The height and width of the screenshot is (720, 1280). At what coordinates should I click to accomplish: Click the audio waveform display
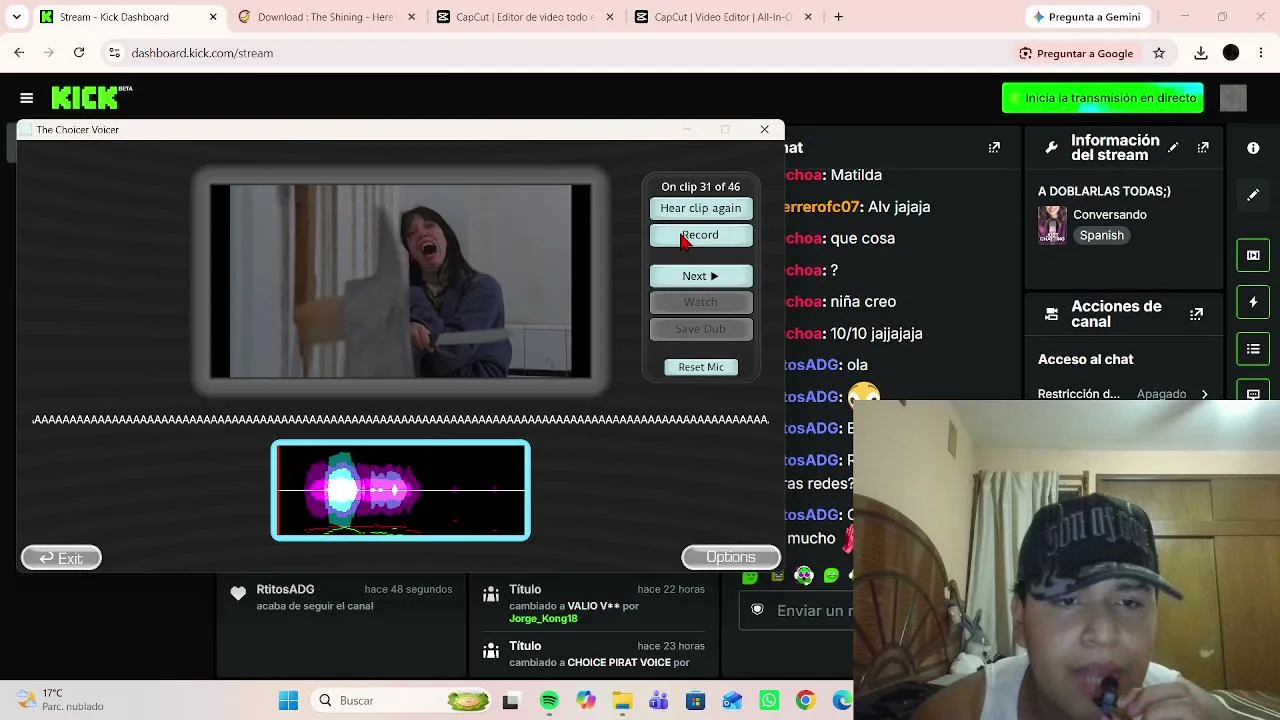(400, 490)
